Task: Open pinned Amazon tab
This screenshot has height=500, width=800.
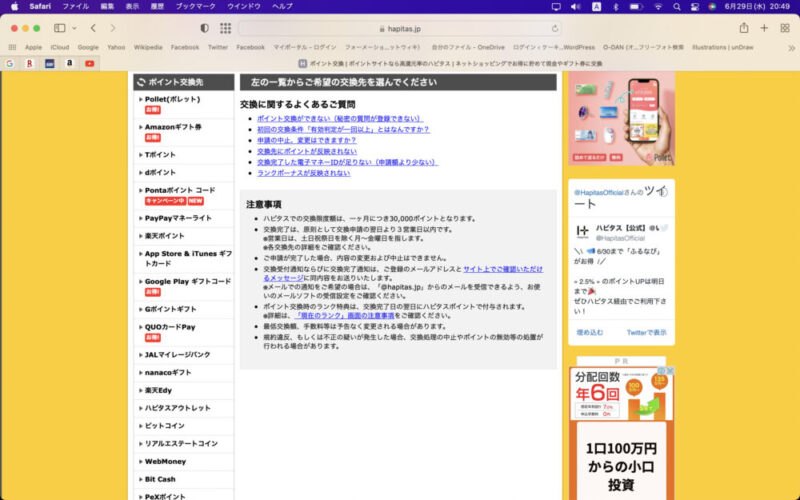Action: 69,63
